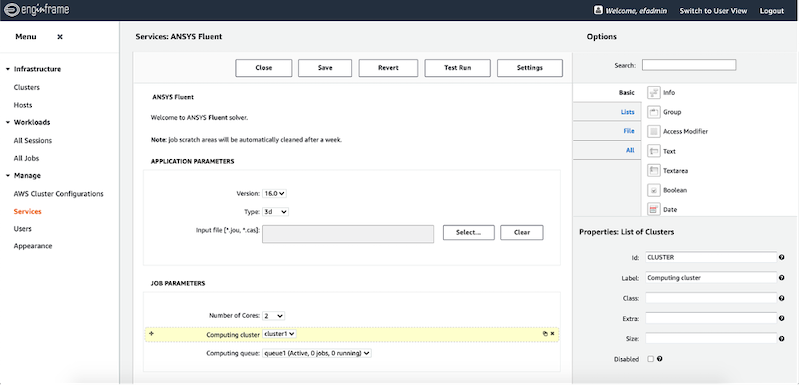Open the Settings button
This screenshot has height=385, width=800.
click(530, 68)
